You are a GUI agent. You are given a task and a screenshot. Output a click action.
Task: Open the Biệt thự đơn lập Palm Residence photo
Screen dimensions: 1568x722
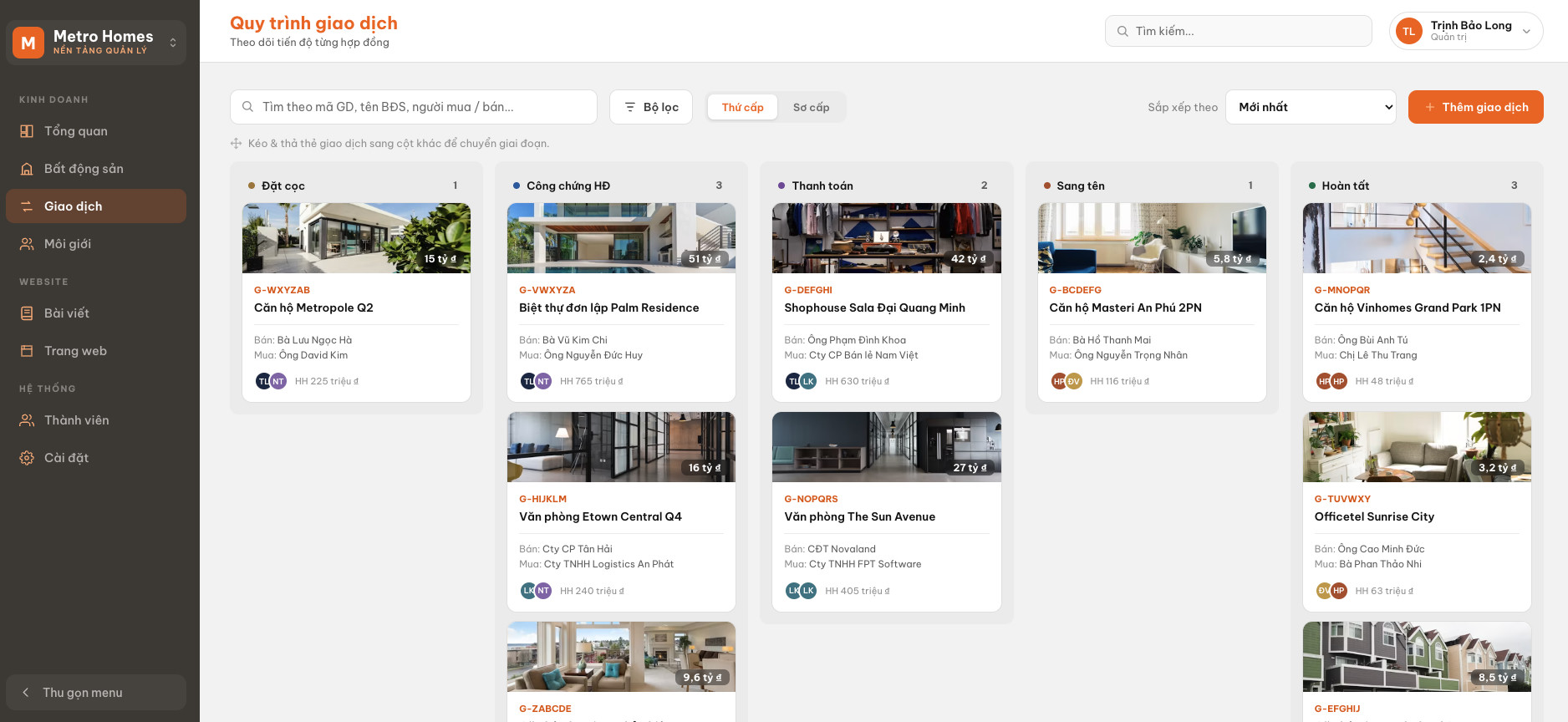click(x=621, y=238)
